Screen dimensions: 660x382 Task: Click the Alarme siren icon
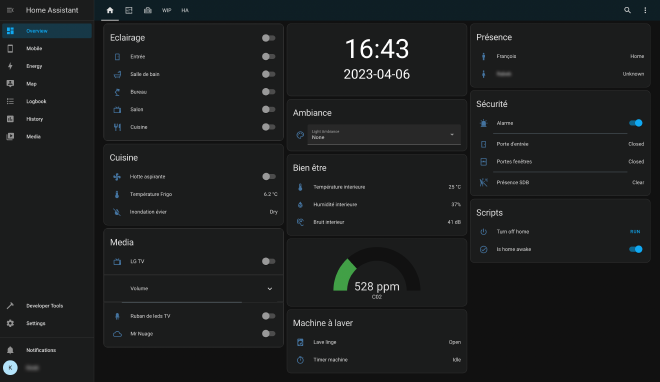[x=484, y=123]
